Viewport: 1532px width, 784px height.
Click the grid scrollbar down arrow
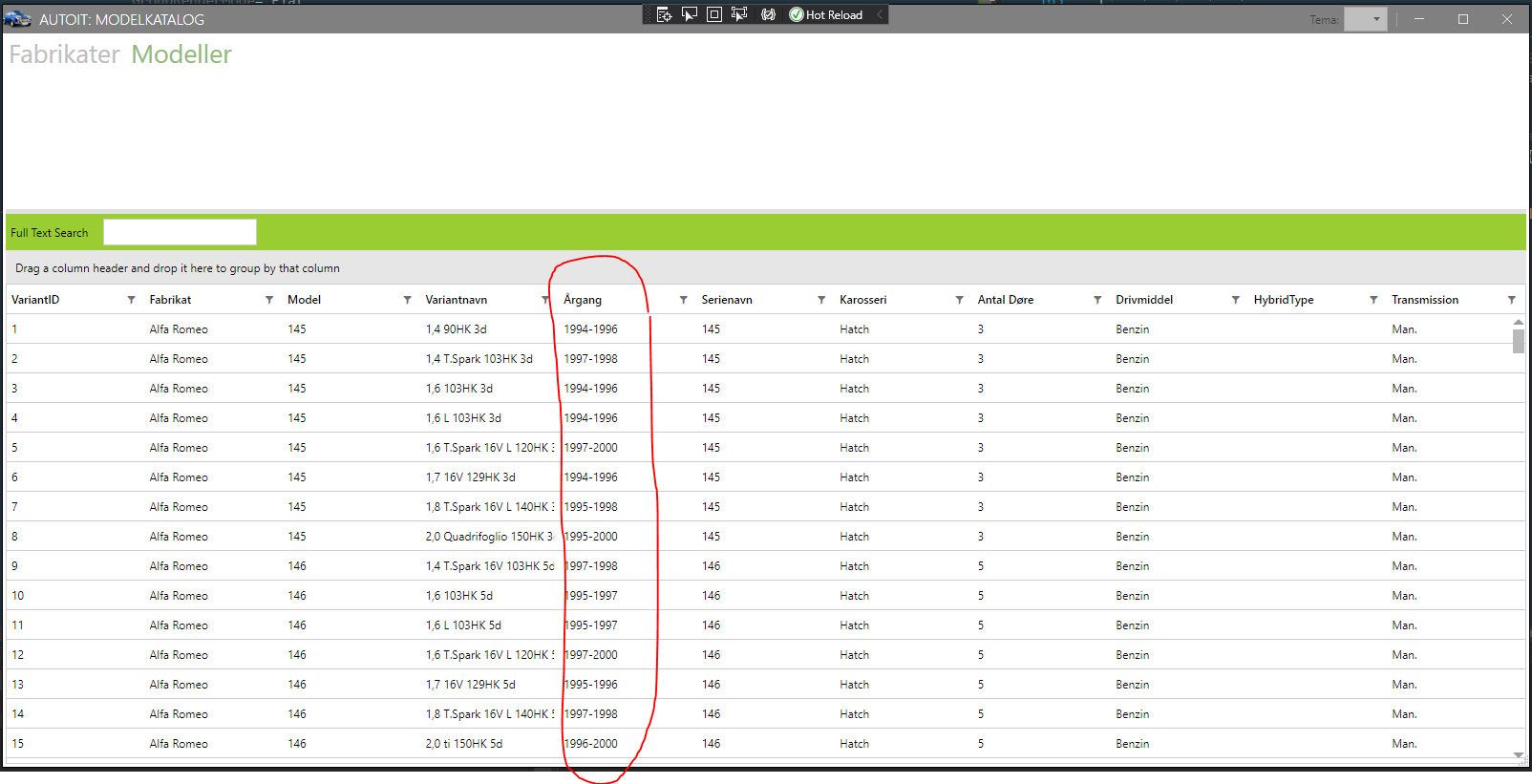[x=1519, y=755]
